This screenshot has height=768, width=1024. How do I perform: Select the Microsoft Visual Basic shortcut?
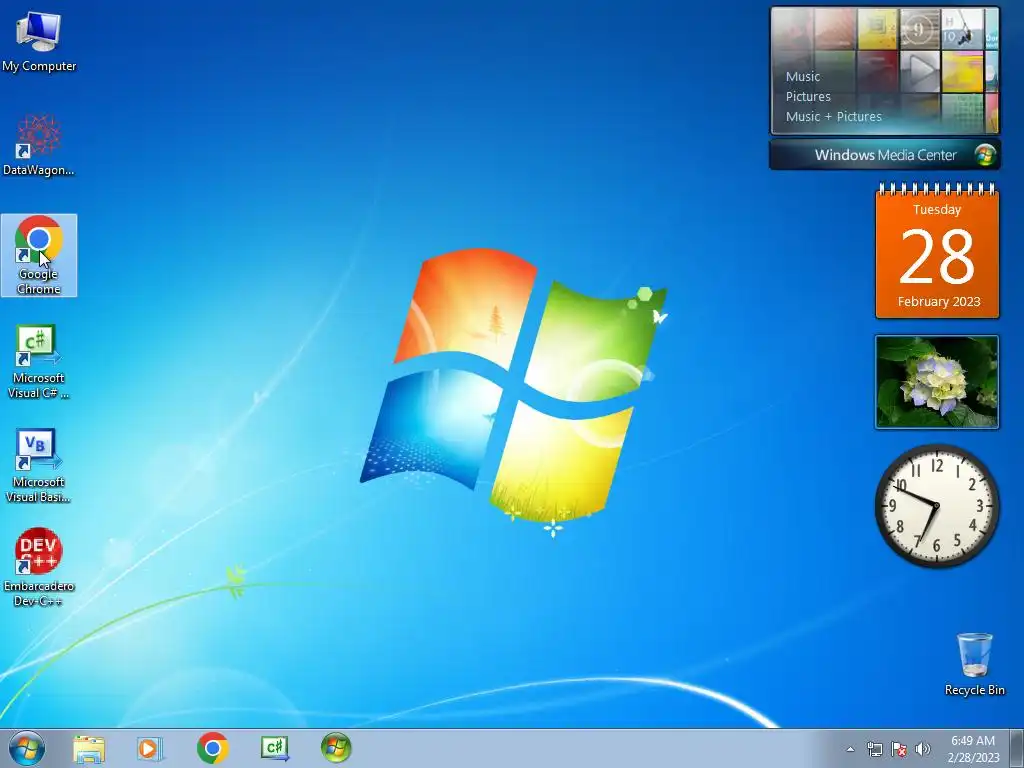pyautogui.click(x=39, y=466)
